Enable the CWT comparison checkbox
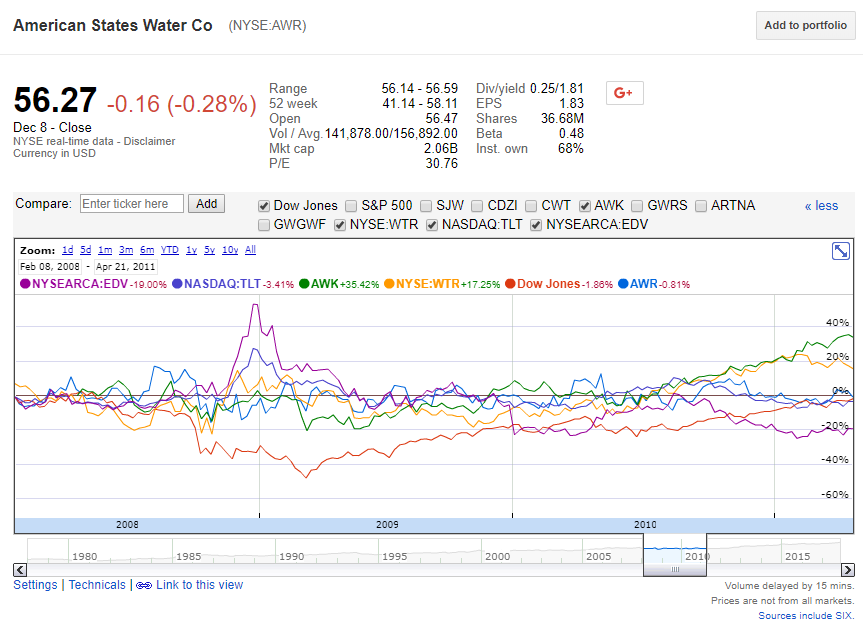The width and height of the screenshot is (863, 638). pyautogui.click(x=531, y=206)
